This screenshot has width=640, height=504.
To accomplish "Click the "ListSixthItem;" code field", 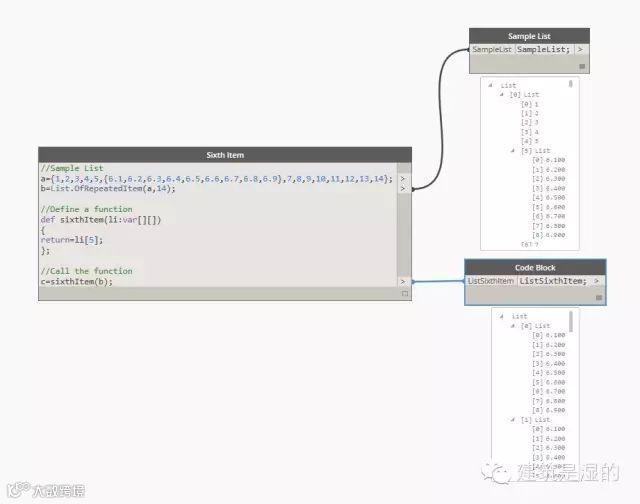I will 553,281.
